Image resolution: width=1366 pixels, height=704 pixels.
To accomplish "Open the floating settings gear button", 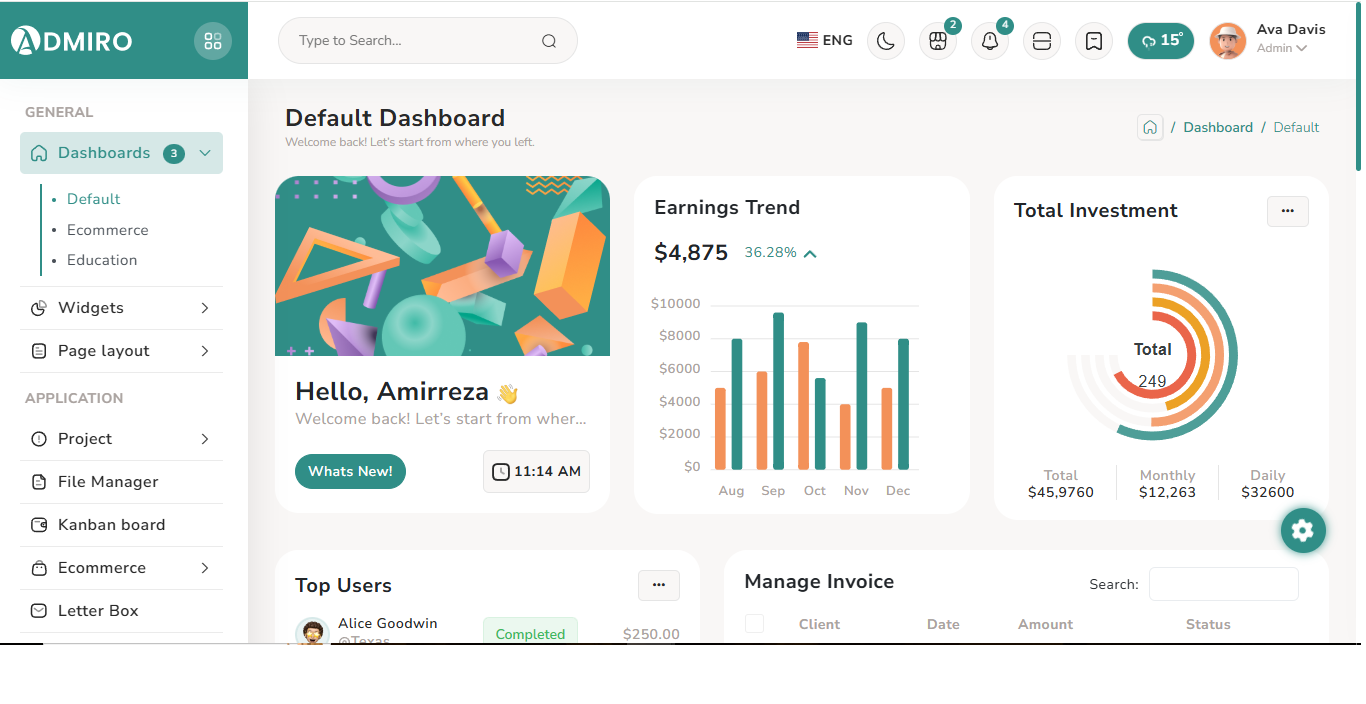I will click(x=1303, y=530).
